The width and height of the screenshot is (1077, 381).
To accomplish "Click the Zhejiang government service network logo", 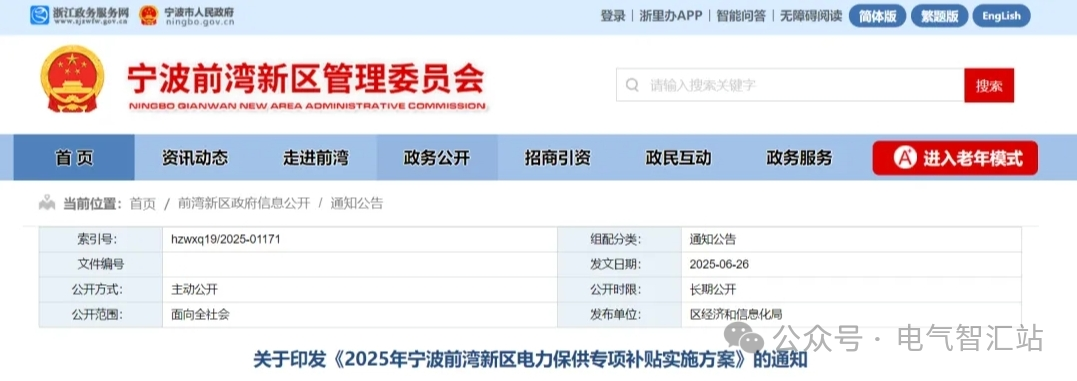I will (79, 16).
